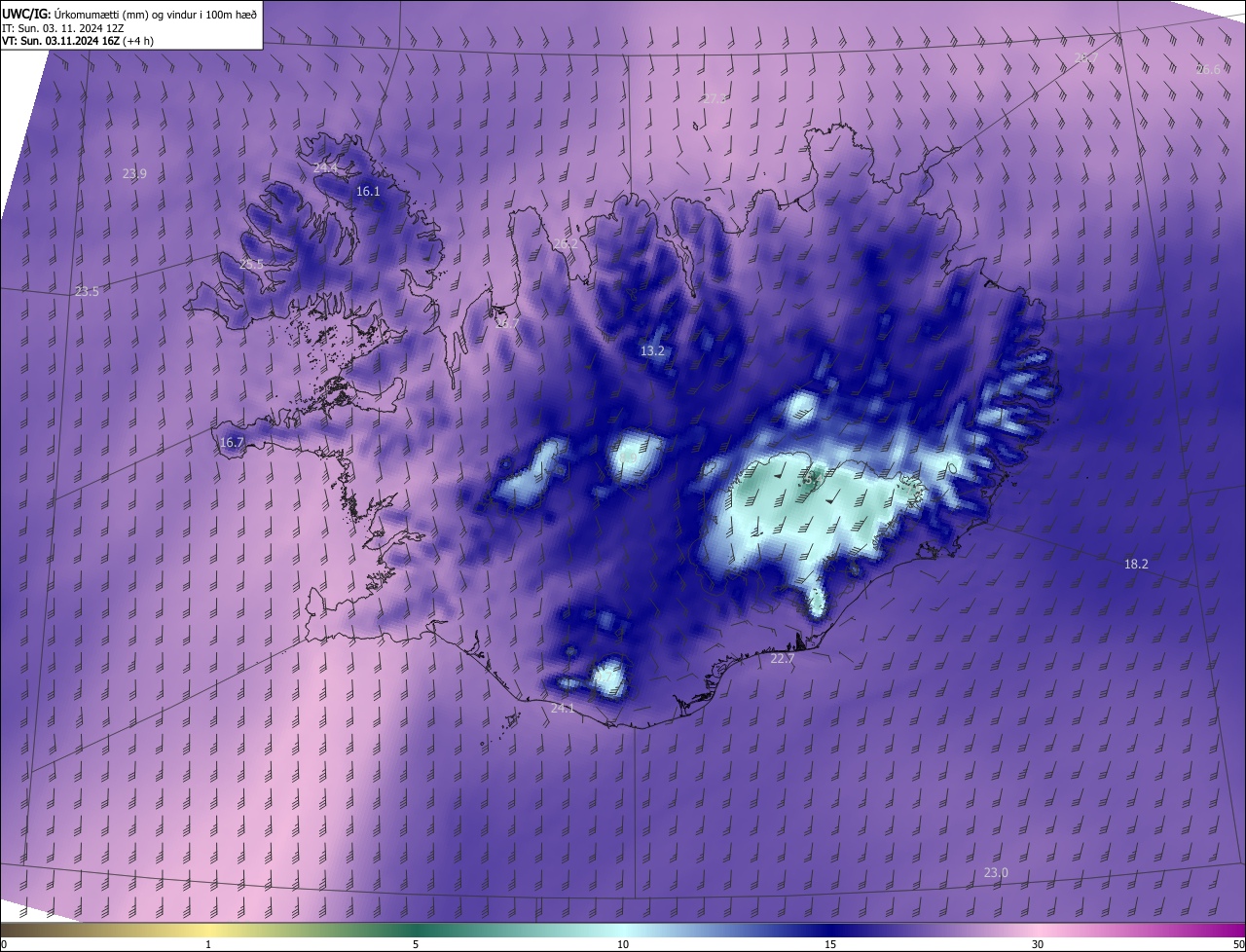The image size is (1246, 952).
Task: Click the 24.1 value on the south coast
Action: (563, 709)
